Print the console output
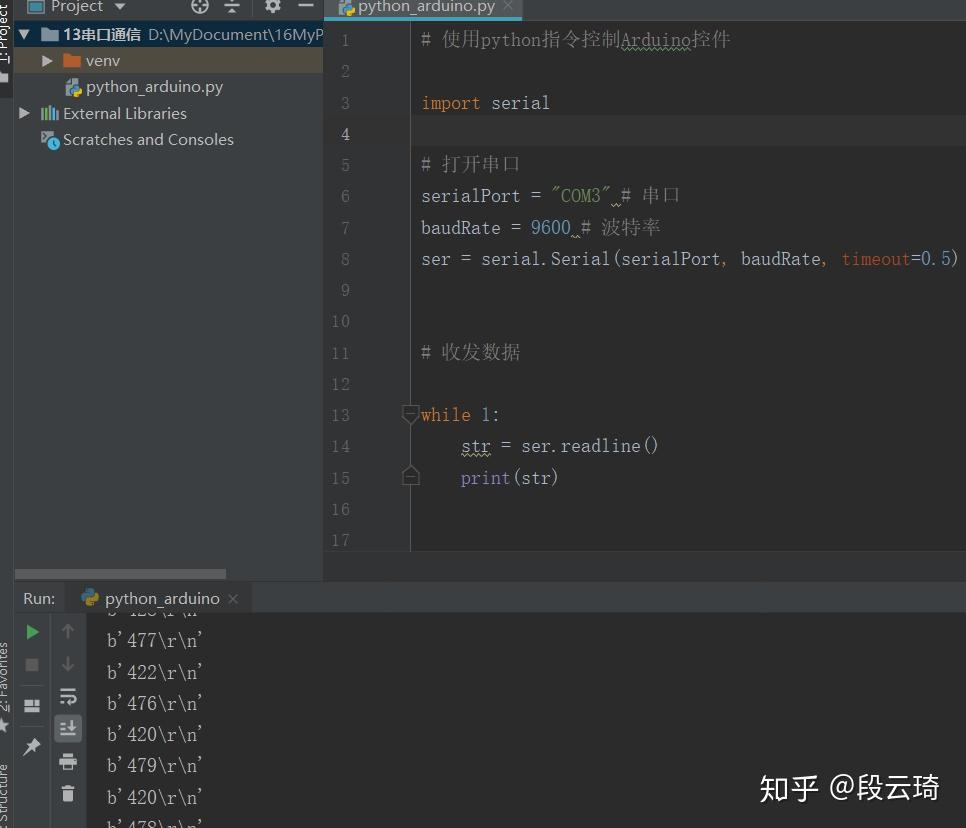Image resolution: width=966 pixels, height=828 pixels. 67,761
